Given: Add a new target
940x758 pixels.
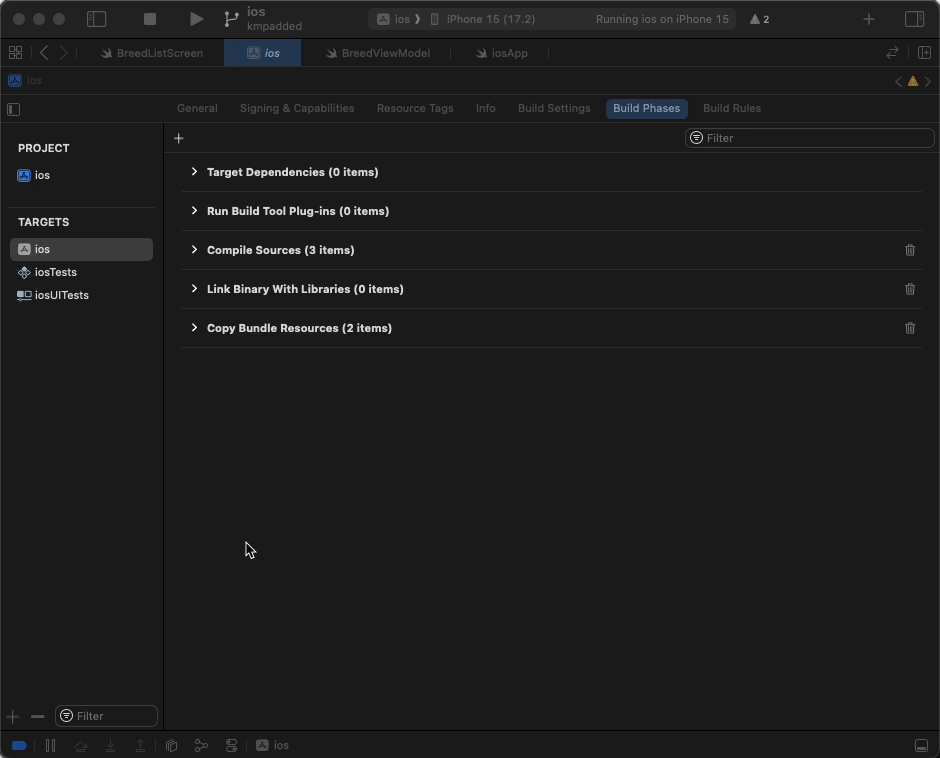Looking at the screenshot, I should pos(13,716).
